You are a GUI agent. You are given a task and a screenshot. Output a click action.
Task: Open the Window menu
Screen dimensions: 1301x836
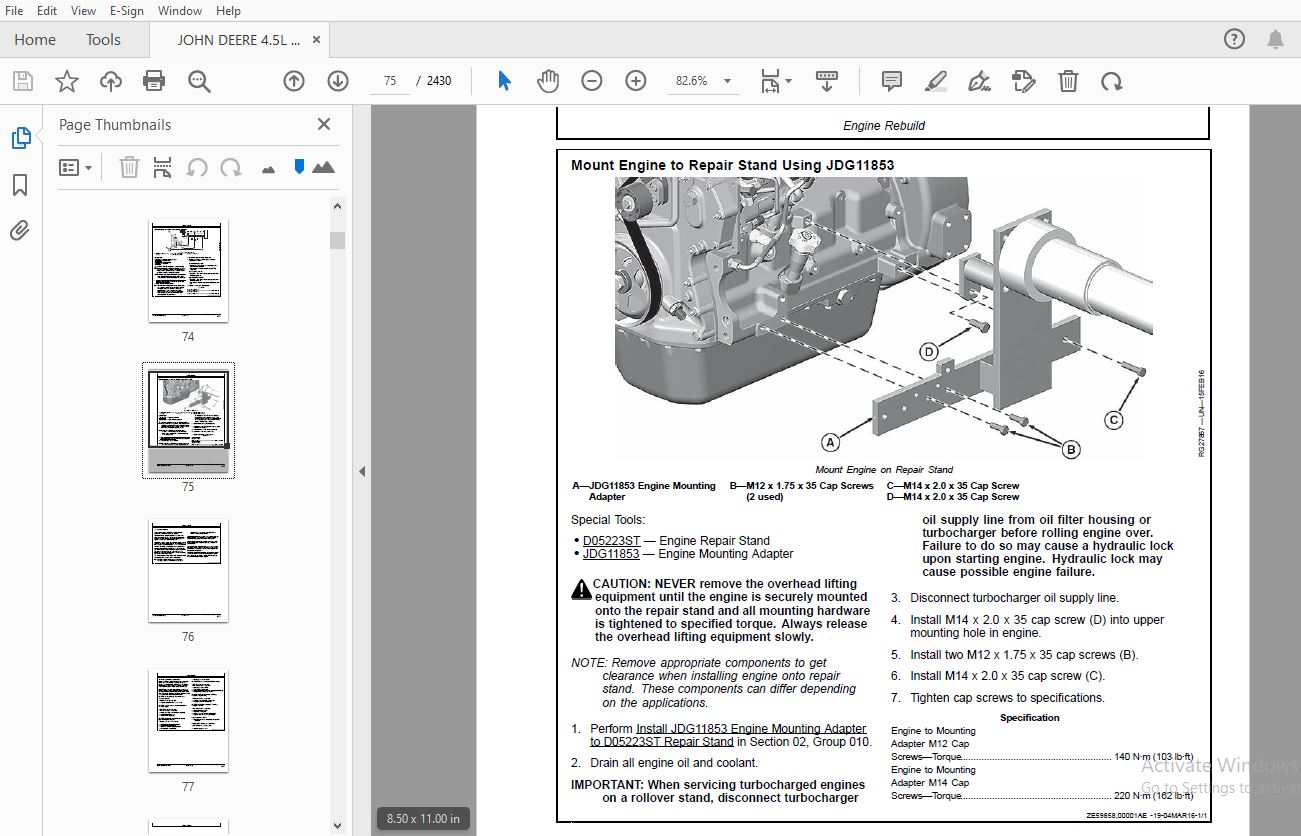(180, 10)
